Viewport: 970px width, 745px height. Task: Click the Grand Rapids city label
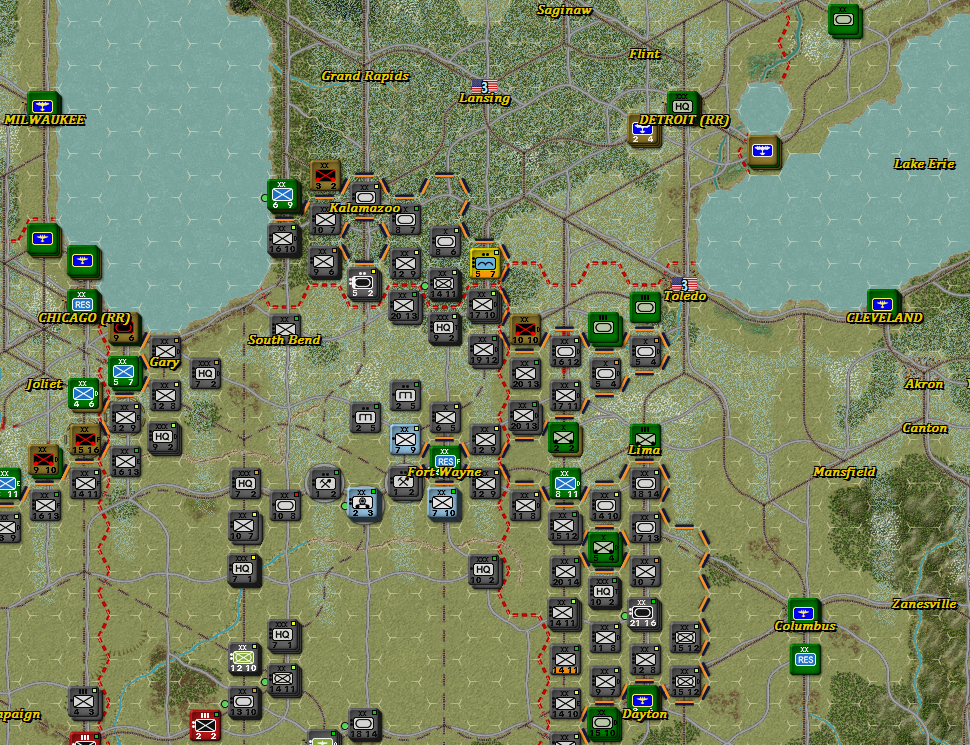tap(365, 76)
